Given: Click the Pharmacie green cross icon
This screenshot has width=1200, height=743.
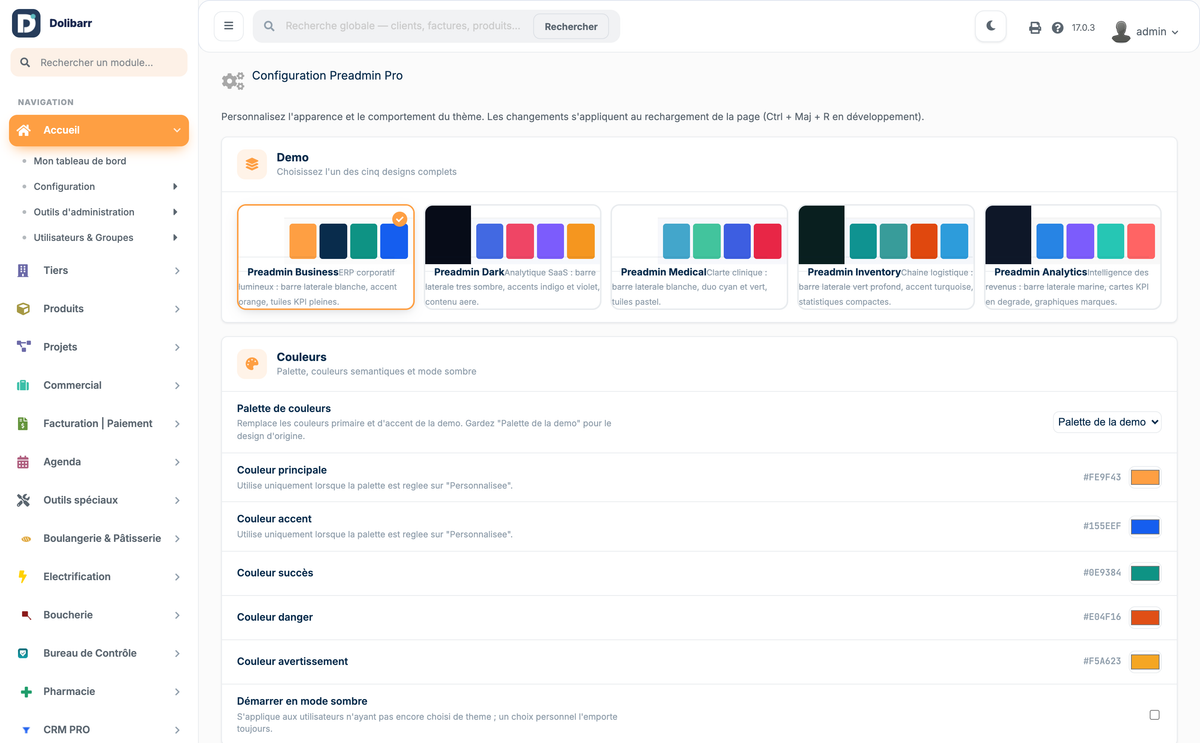Looking at the screenshot, I should coord(24,692).
